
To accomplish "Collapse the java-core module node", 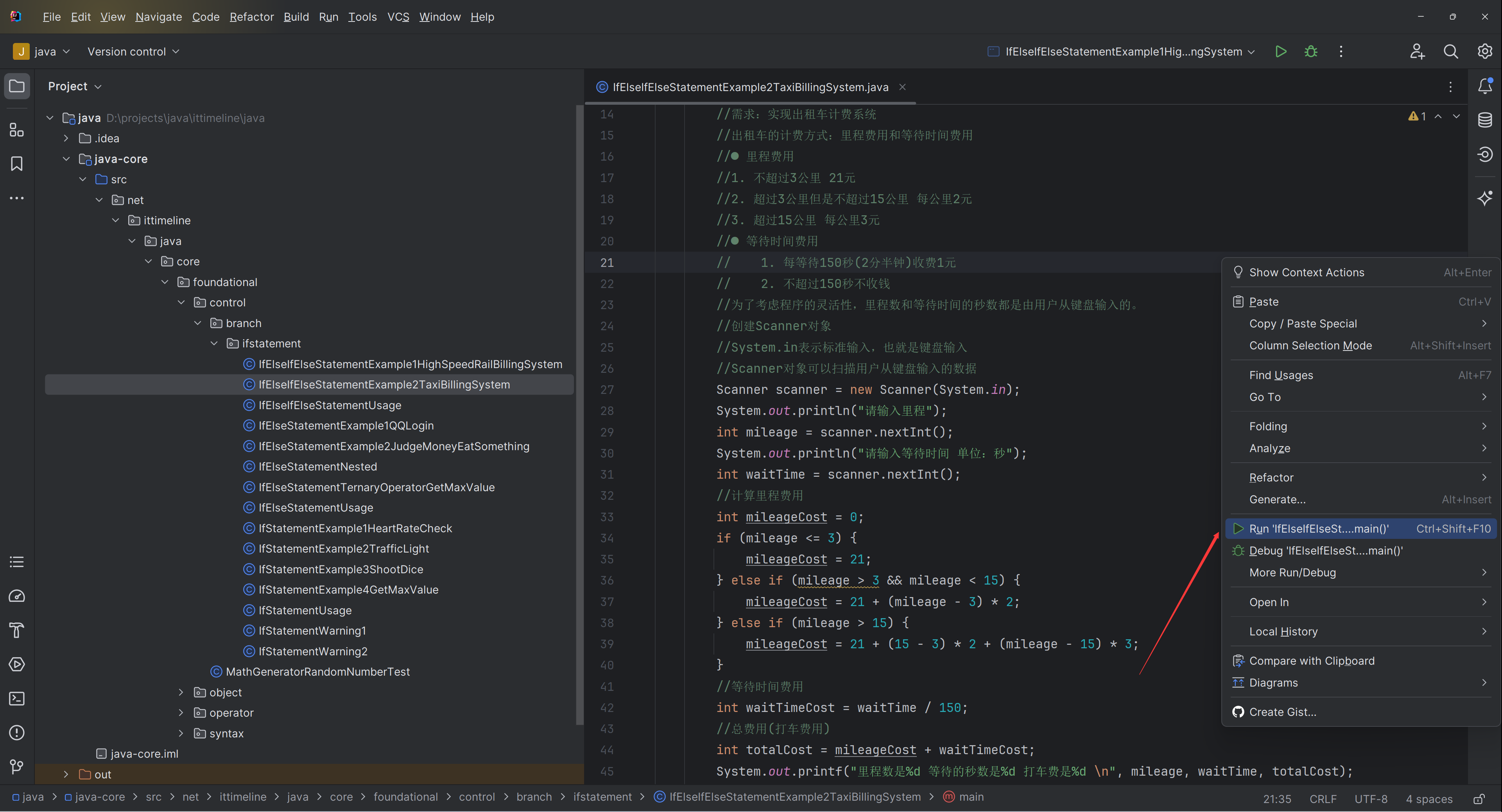I will pos(66,159).
